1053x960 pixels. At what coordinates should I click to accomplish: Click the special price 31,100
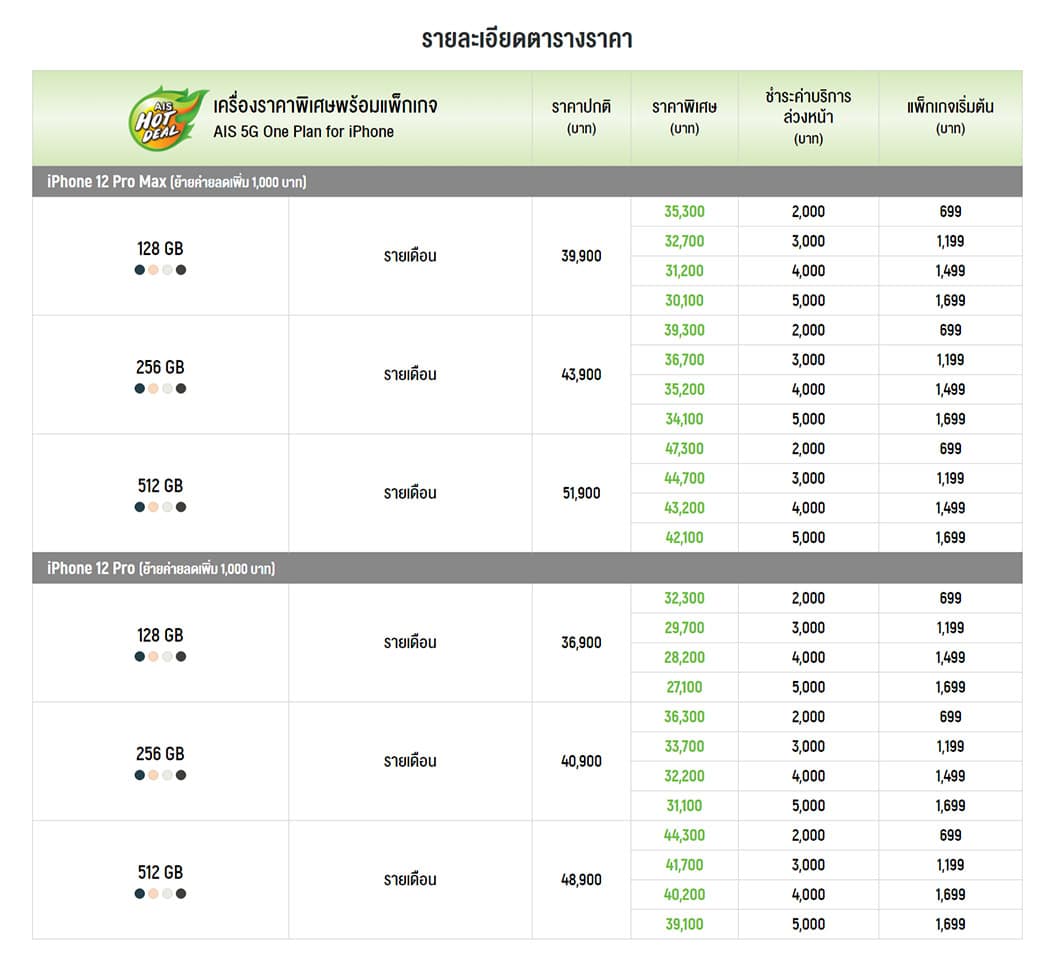(684, 806)
